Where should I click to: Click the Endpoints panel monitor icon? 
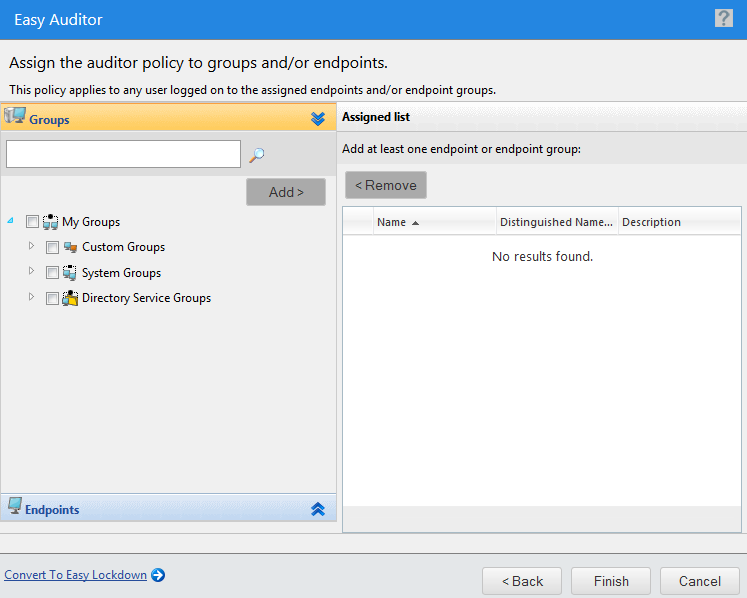[x=15, y=506]
